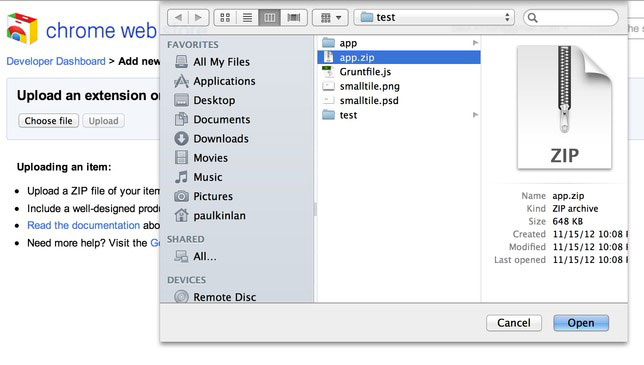Expand the app folder arrow
This screenshot has width=644, height=365.
475,43
